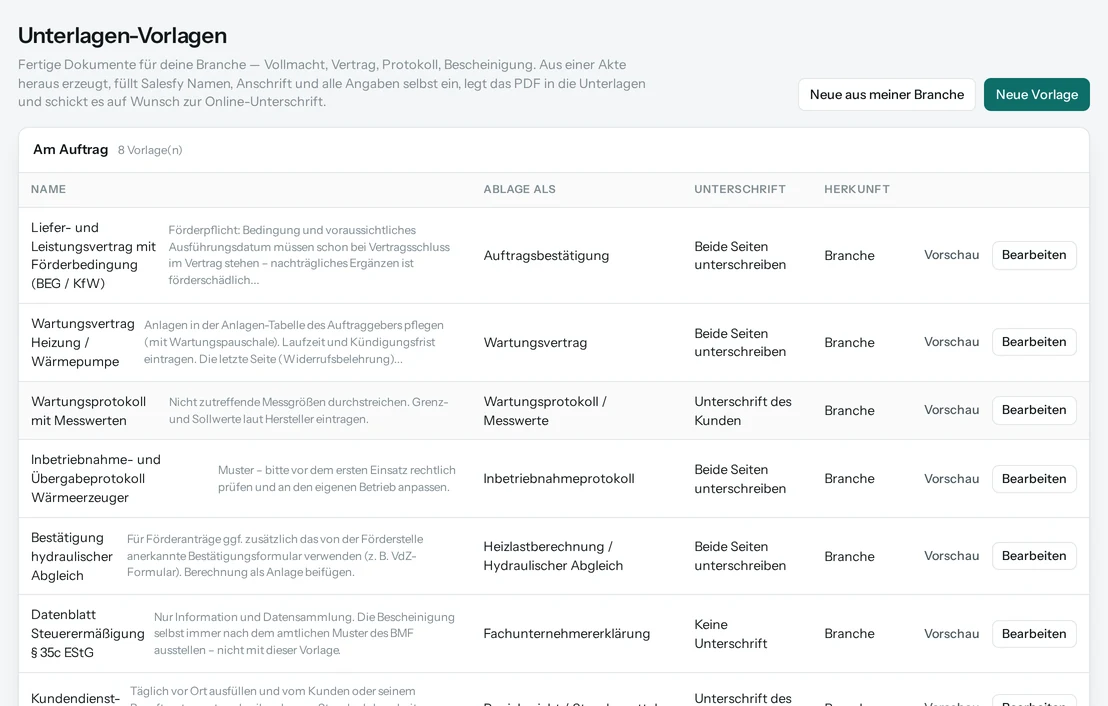Click the "NAME" column header

click(49, 189)
